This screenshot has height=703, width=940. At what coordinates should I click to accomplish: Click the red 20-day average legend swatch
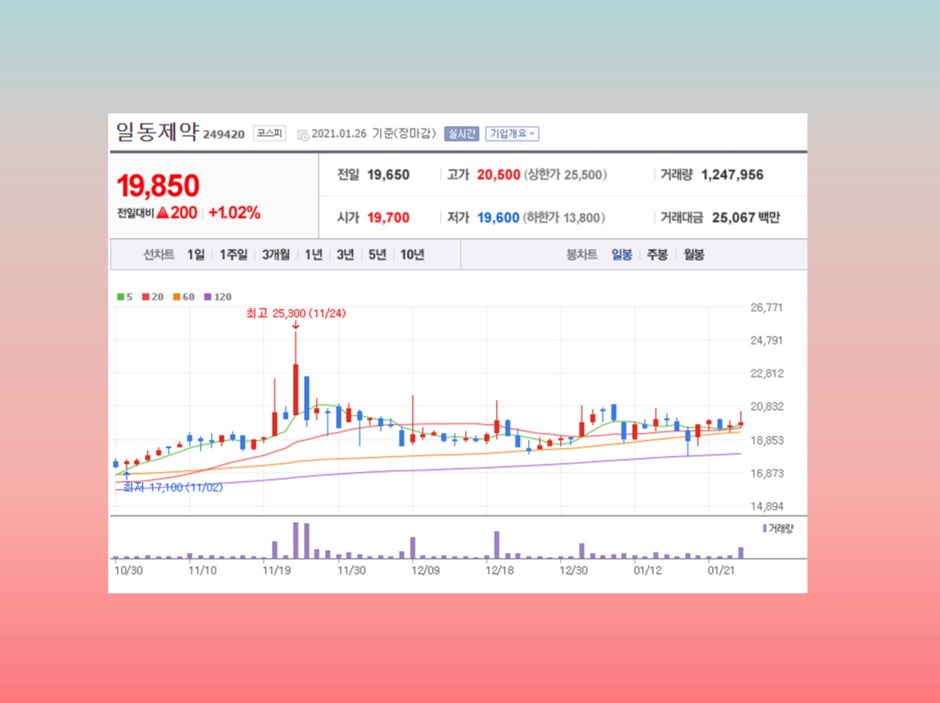tap(146, 297)
